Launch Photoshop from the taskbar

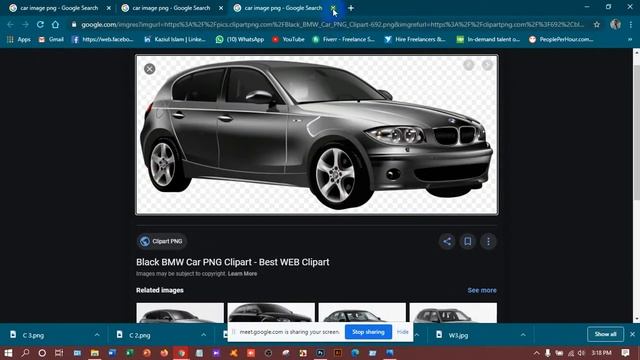click(x=320, y=353)
